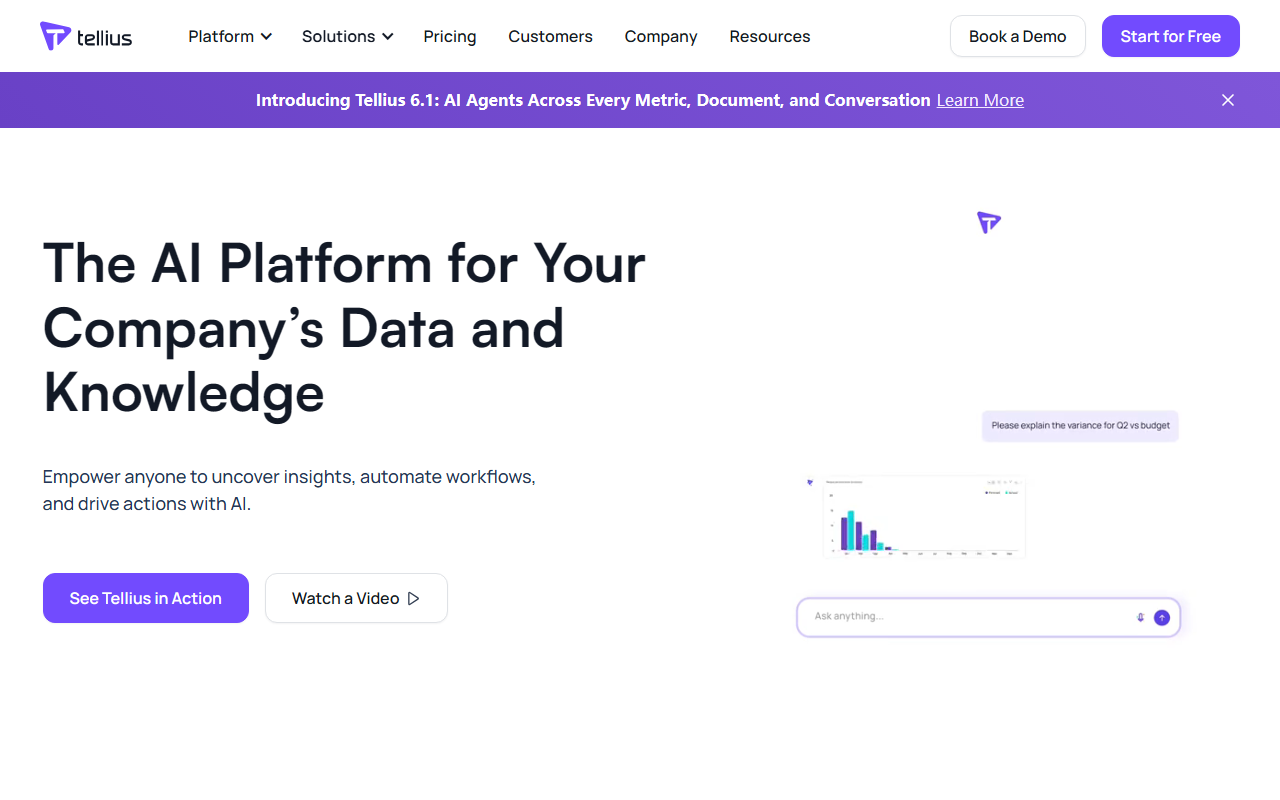Open the Customers menu item
The image size is (1280, 800).
click(550, 36)
